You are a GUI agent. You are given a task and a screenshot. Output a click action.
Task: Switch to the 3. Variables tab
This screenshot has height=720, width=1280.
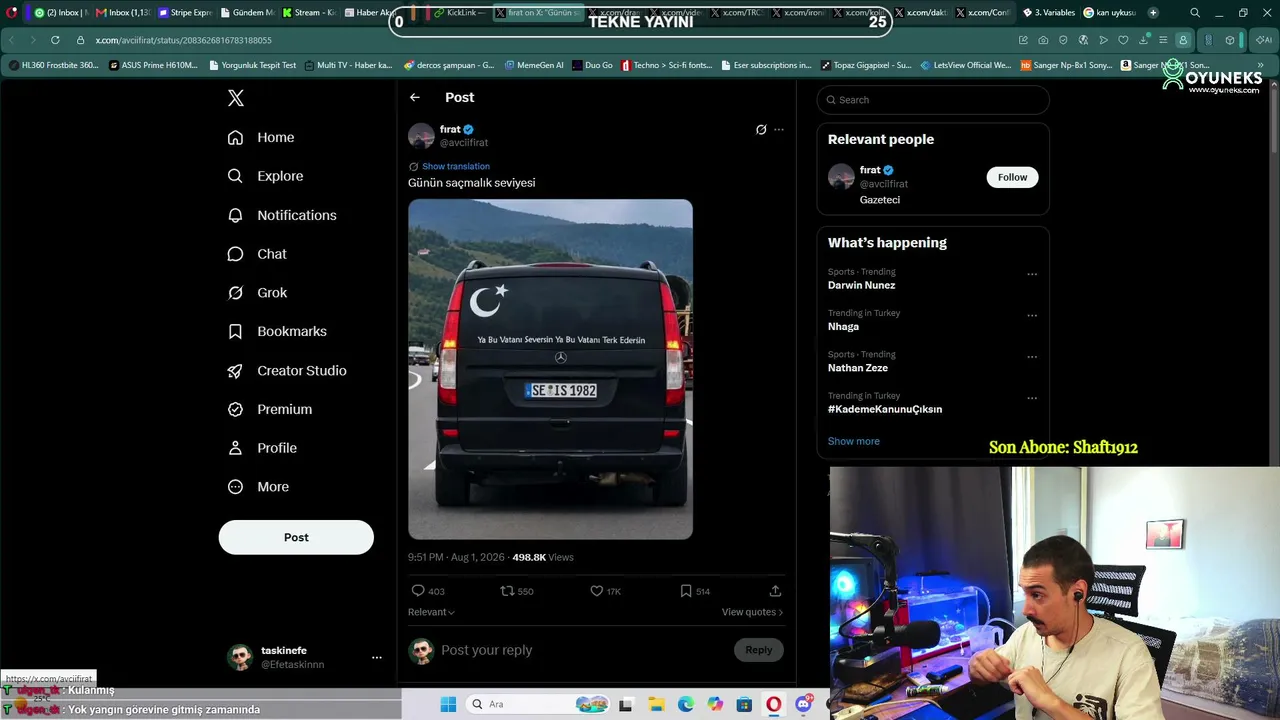point(1048,13)
